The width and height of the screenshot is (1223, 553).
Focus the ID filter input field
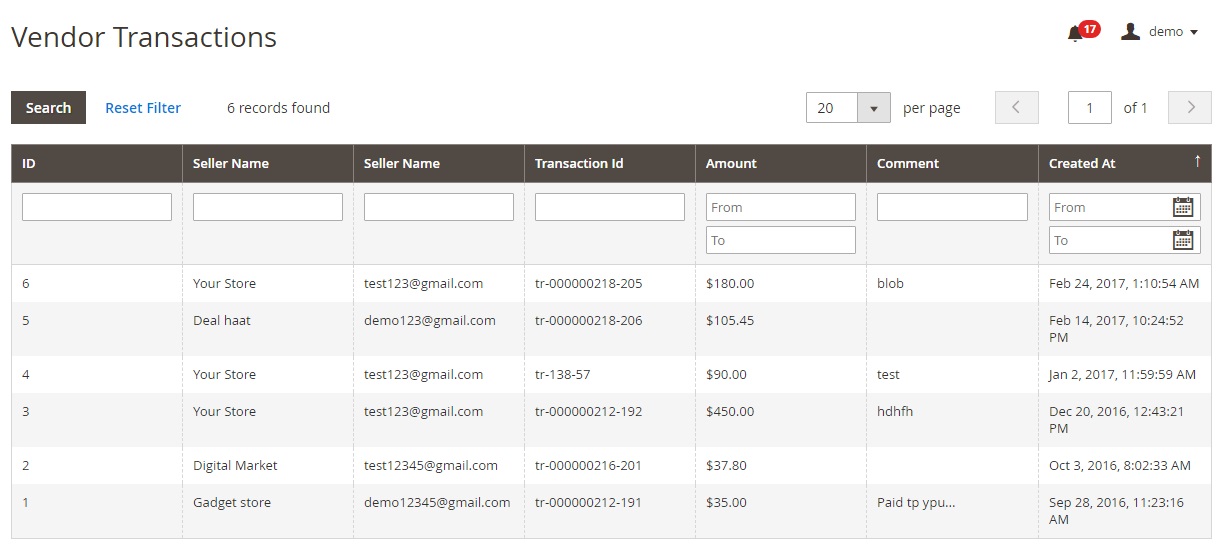(97, 207)
